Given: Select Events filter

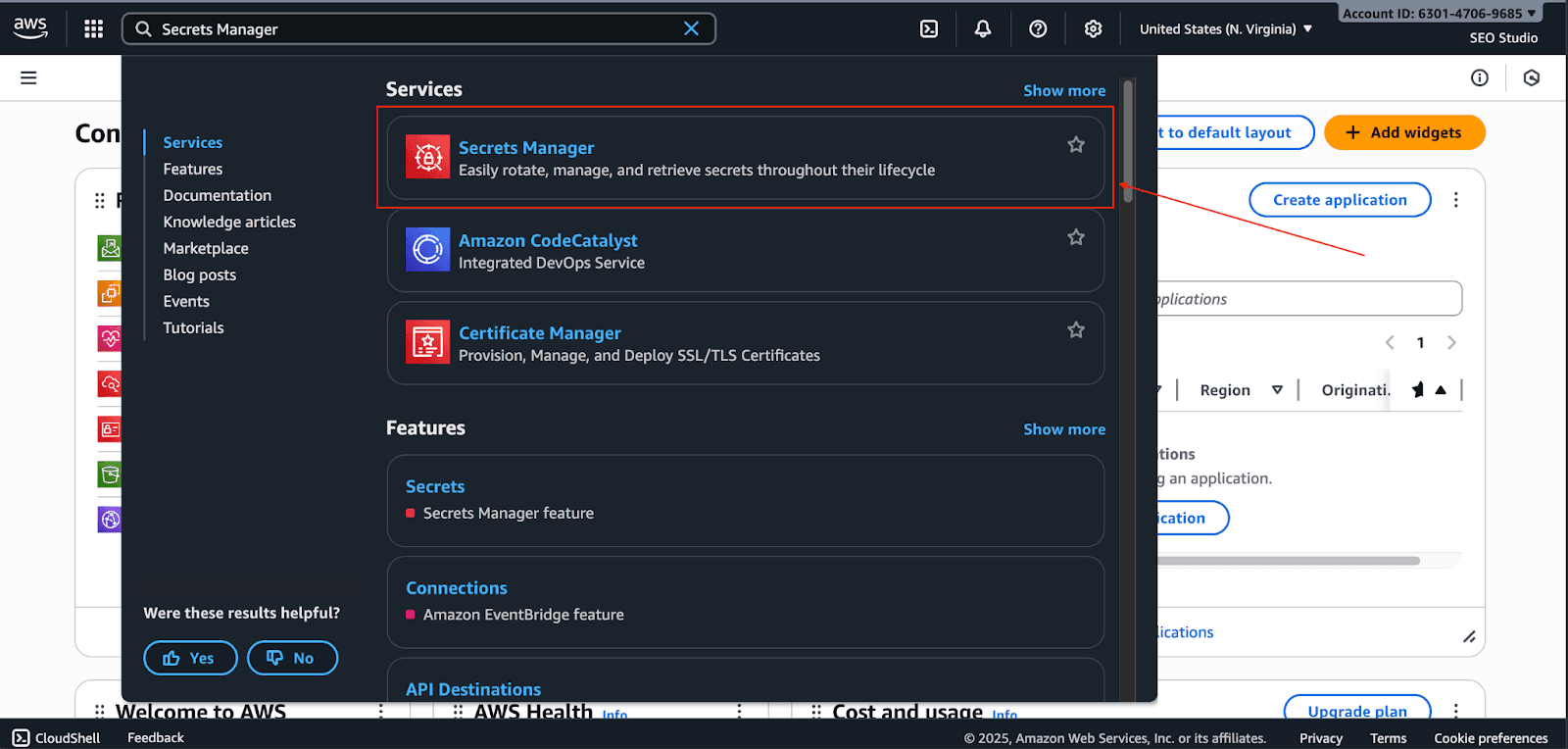Looking at the screenshot, I should point(186,301).
